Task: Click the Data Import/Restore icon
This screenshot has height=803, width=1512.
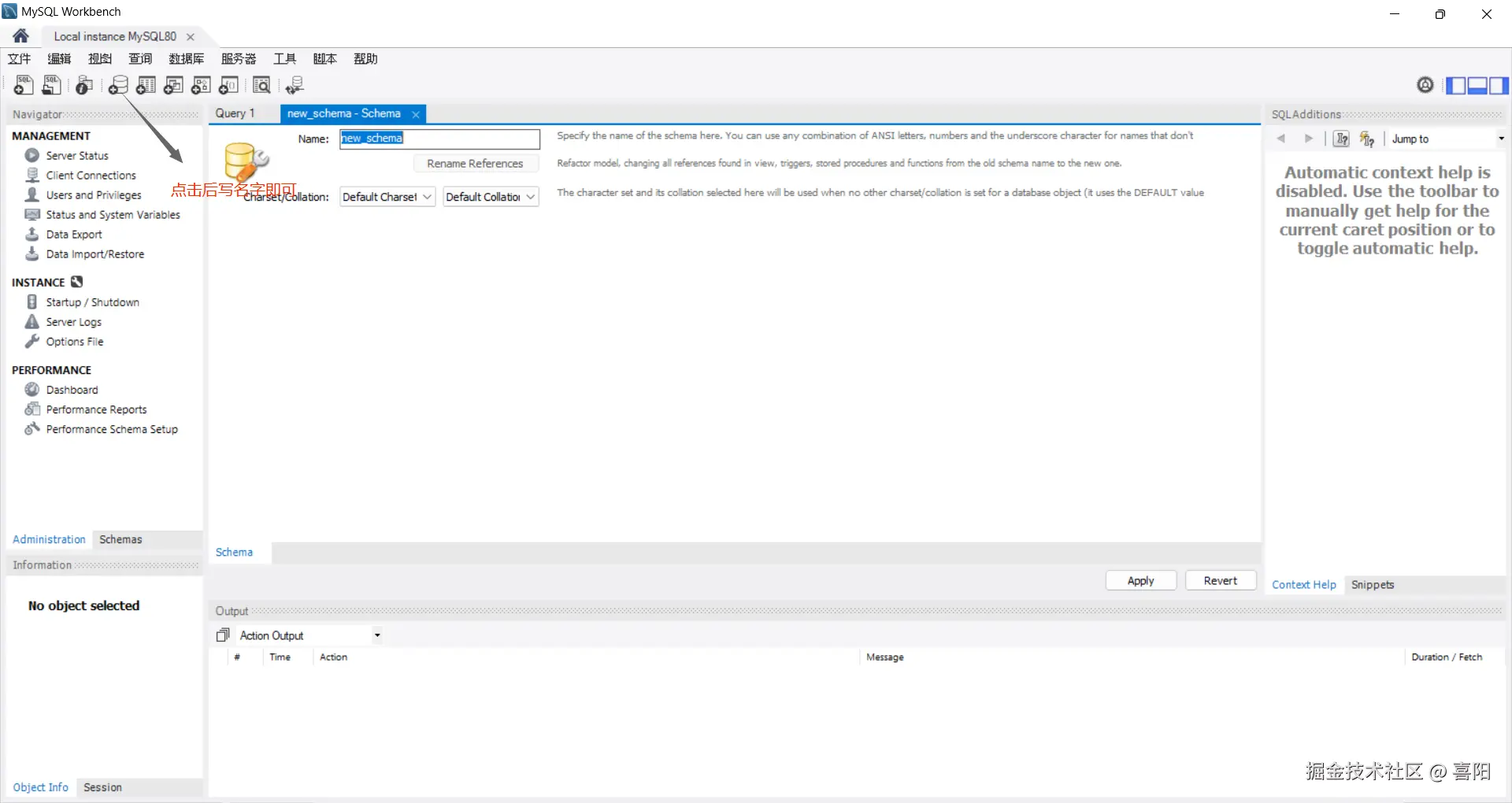Action: click(x=32, y=253)
